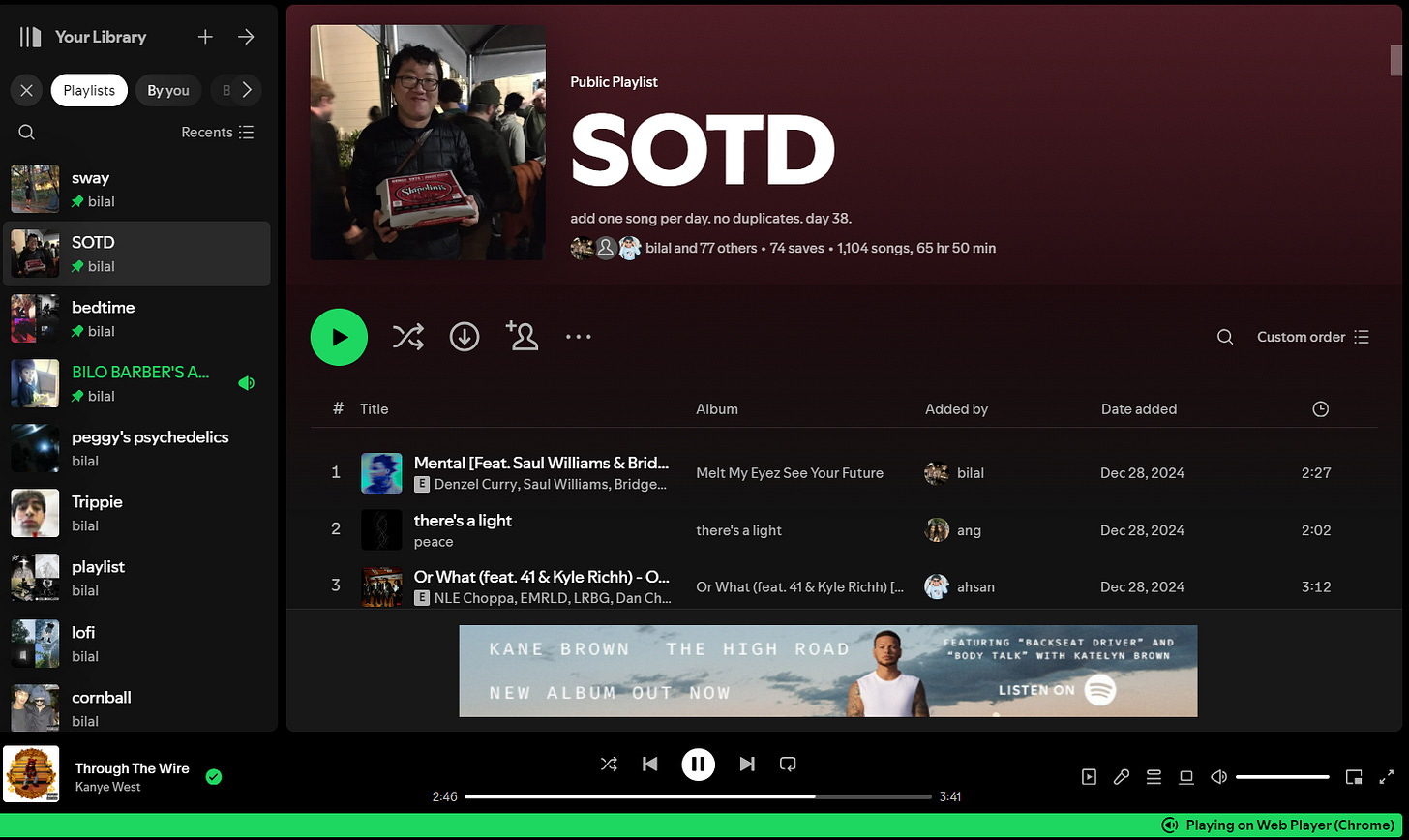
Task: Open Melt My Eyez See Your Future album
Action: [790, 473]
